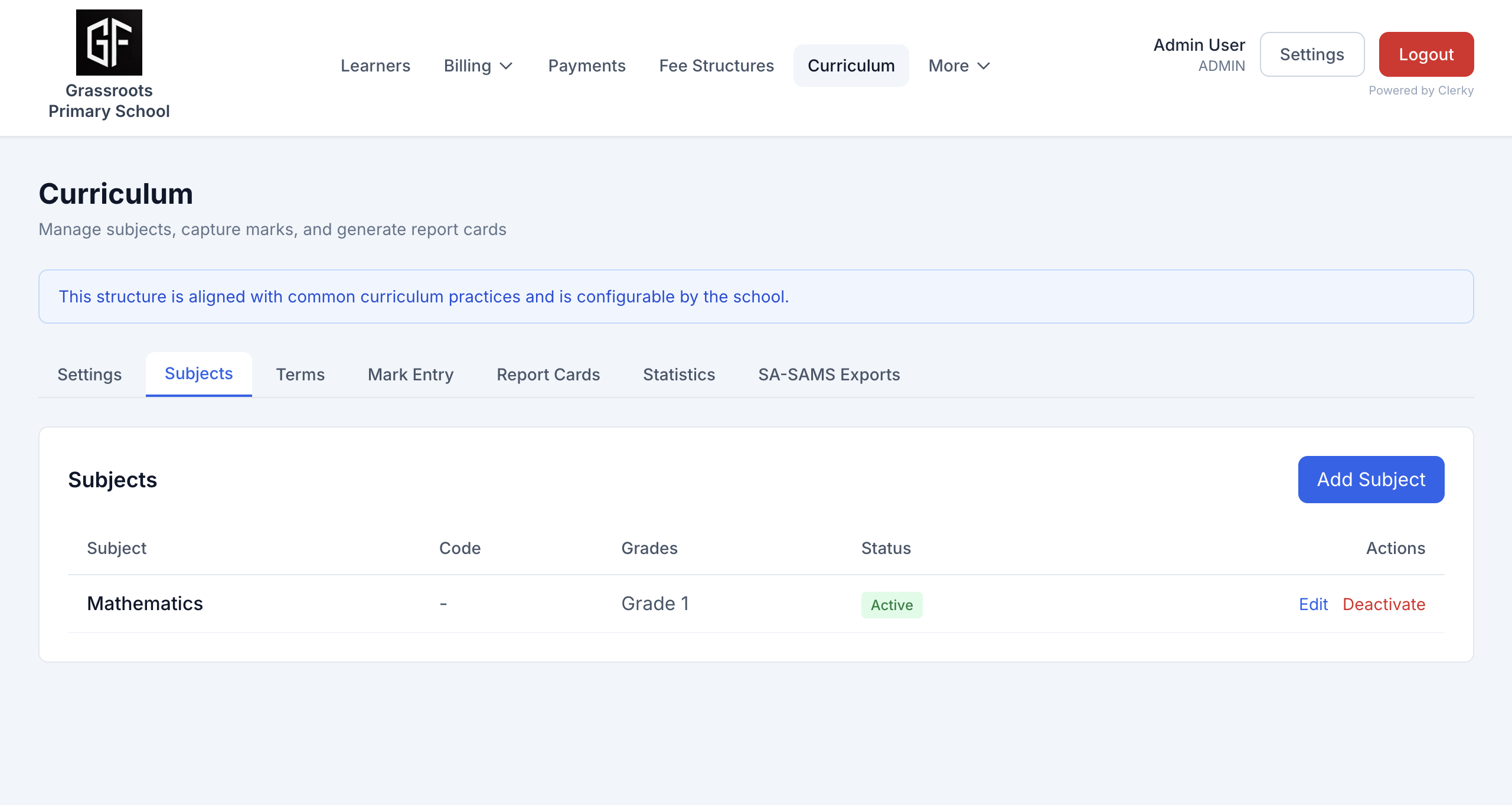Click the Active status badge

[x=891, y=605]
